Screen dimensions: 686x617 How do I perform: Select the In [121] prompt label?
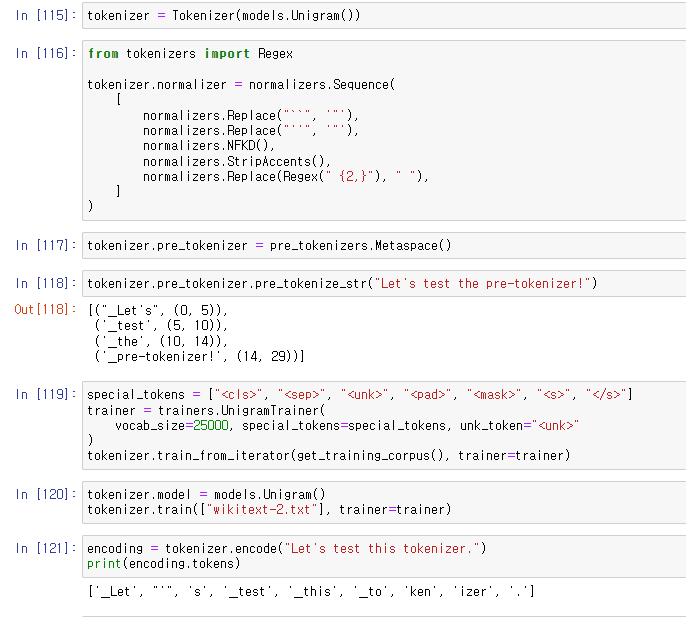pos(46,548)
